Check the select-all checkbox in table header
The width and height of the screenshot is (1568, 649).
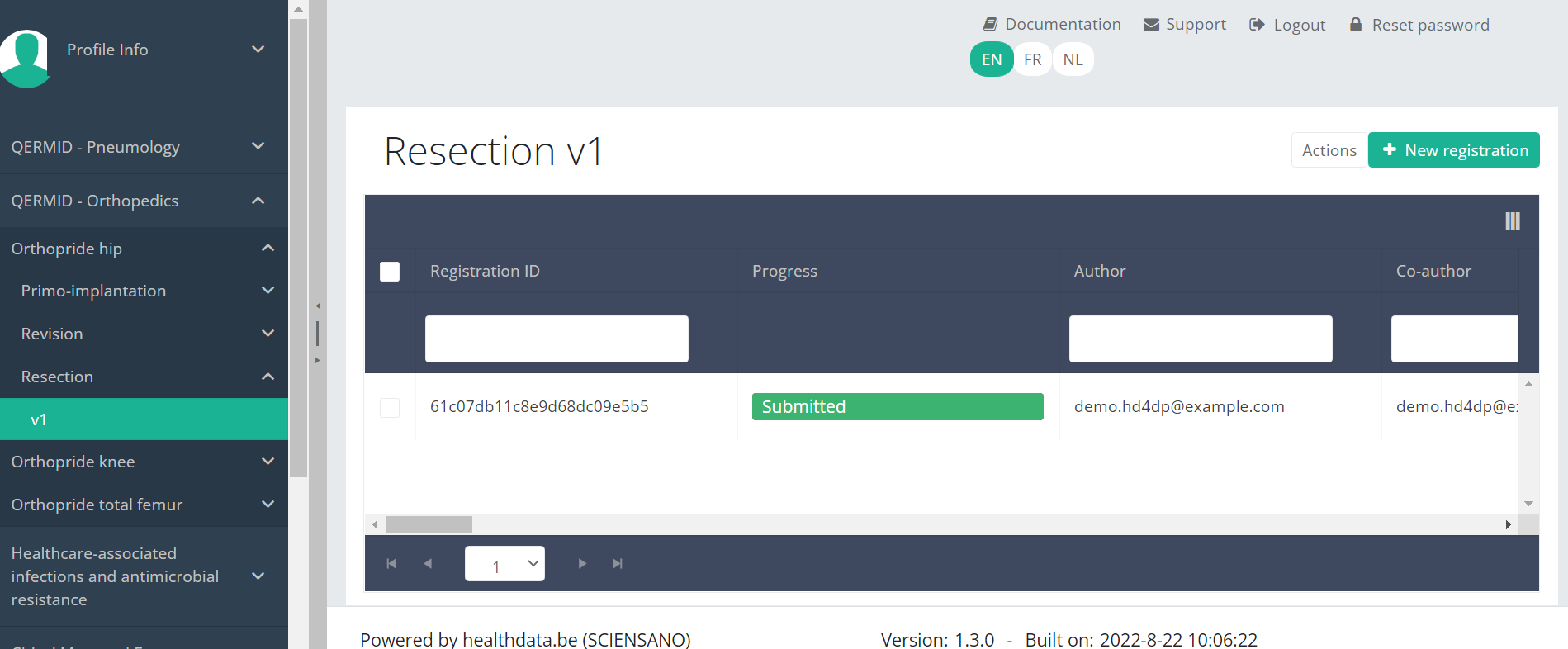pos(390,272)
